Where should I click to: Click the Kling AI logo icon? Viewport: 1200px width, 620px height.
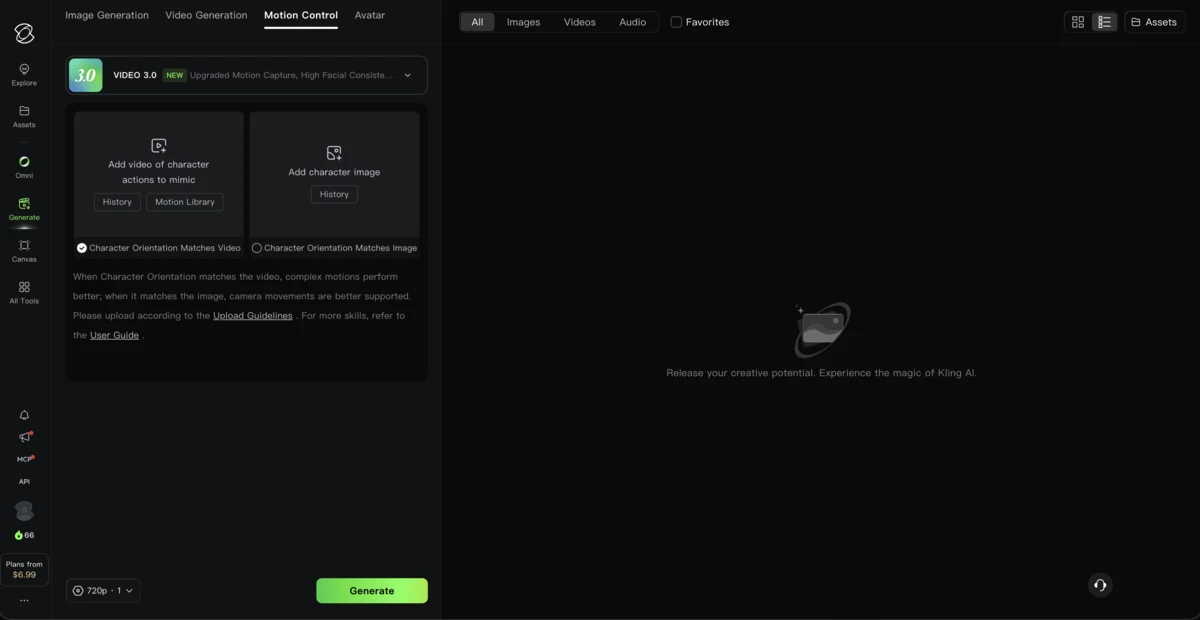point(24,32)
